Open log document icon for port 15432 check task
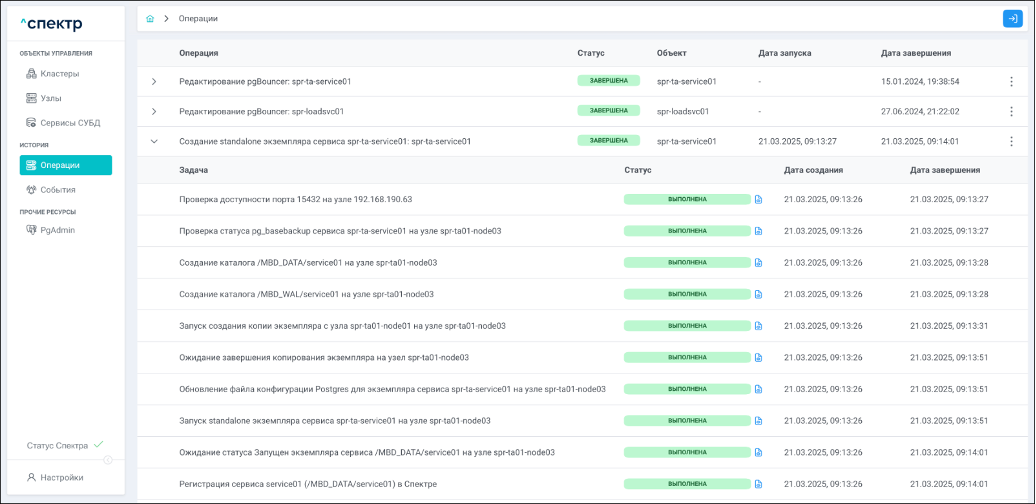 pyautogui.click(x=758, y=199)
